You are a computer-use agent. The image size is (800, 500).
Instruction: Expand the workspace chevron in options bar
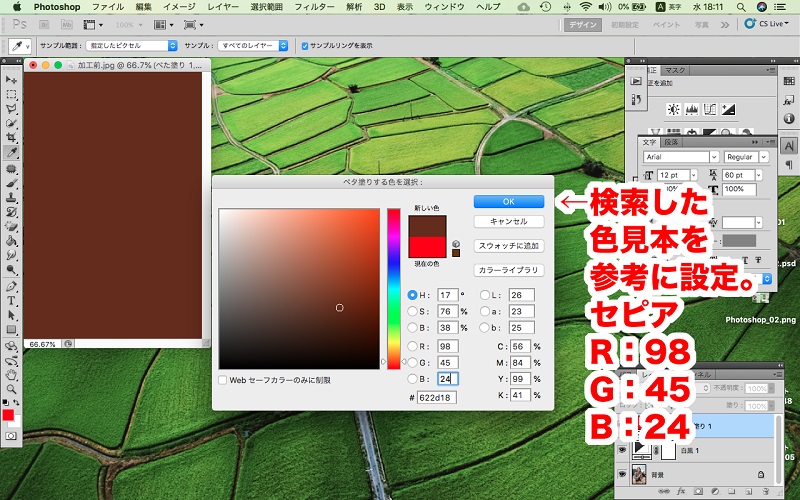[724, 24]
